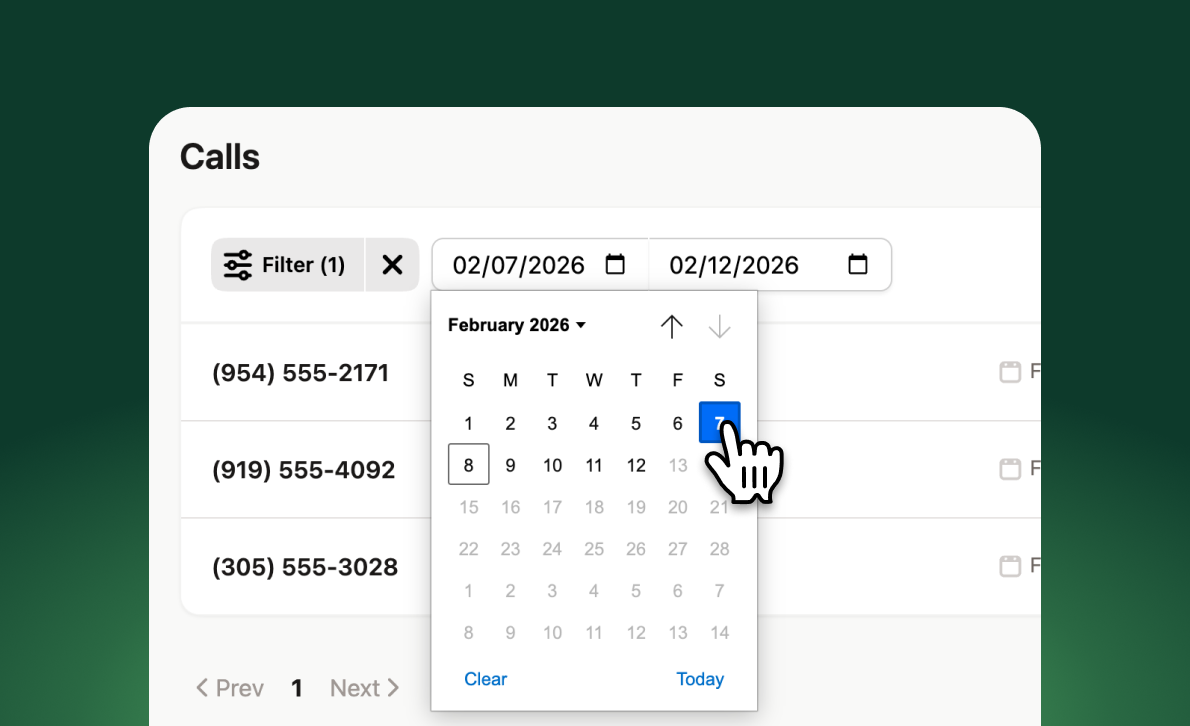Click the calendar icon beside (954) 555-2171
This screenshot has height=726, width=1190.
point(1011,371)
